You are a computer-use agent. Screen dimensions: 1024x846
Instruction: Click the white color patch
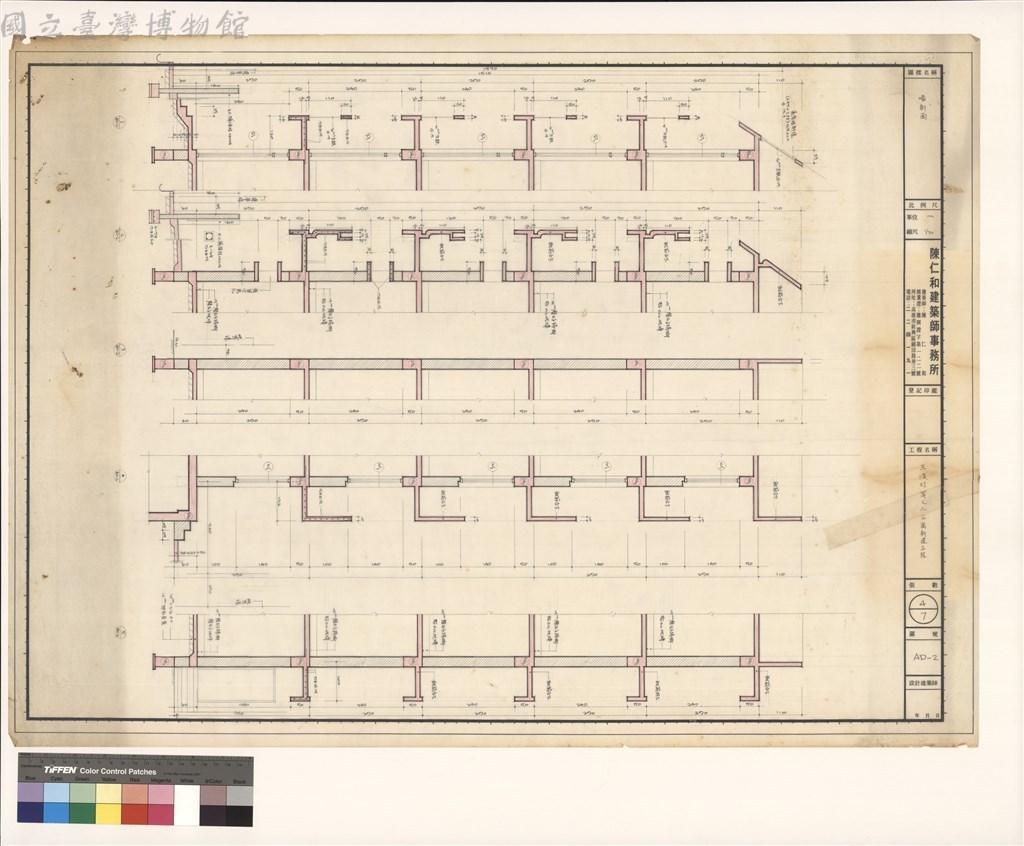[x=187, y=804]
